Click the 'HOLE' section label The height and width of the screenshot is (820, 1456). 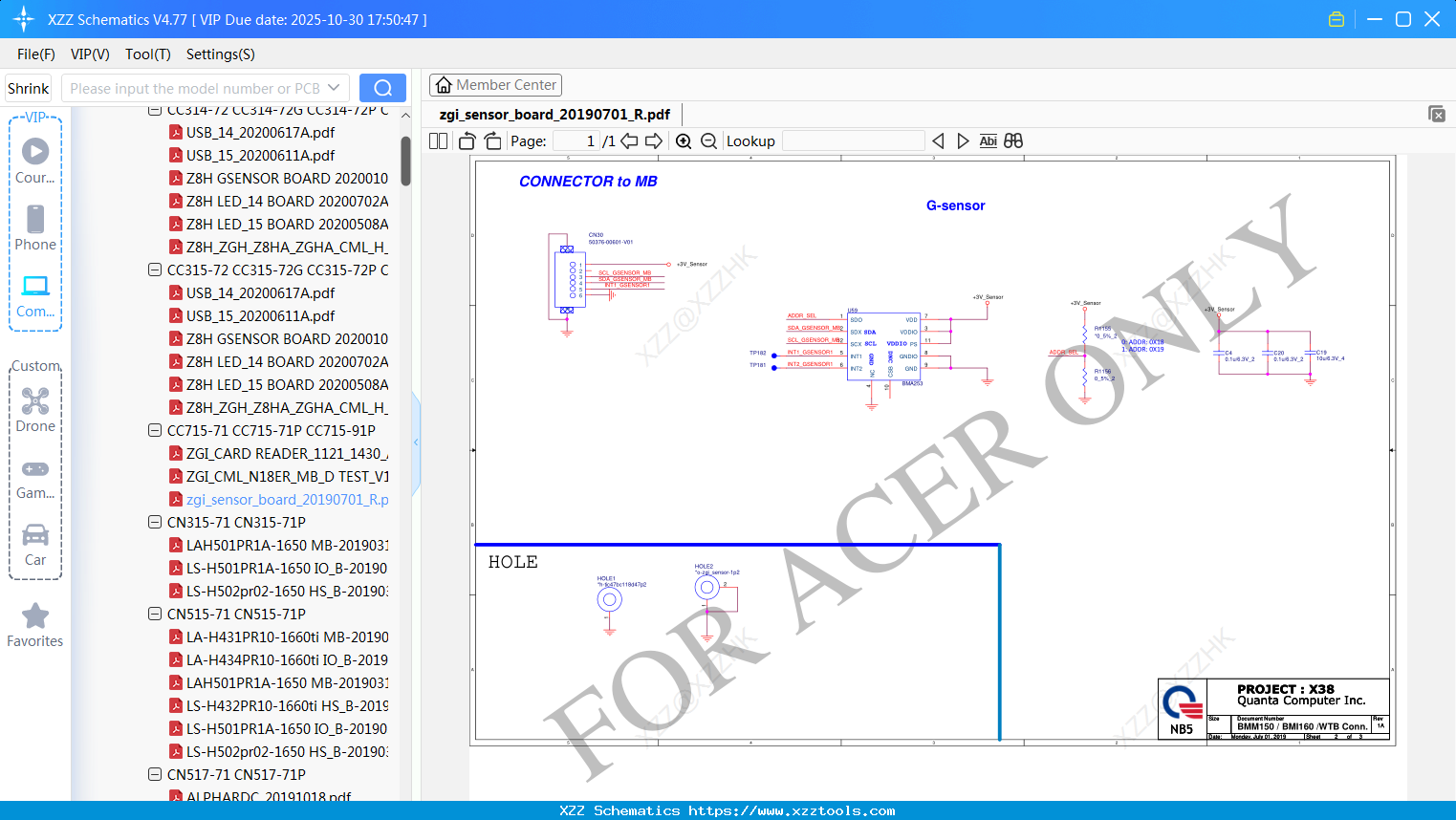(x=512, y=562)
